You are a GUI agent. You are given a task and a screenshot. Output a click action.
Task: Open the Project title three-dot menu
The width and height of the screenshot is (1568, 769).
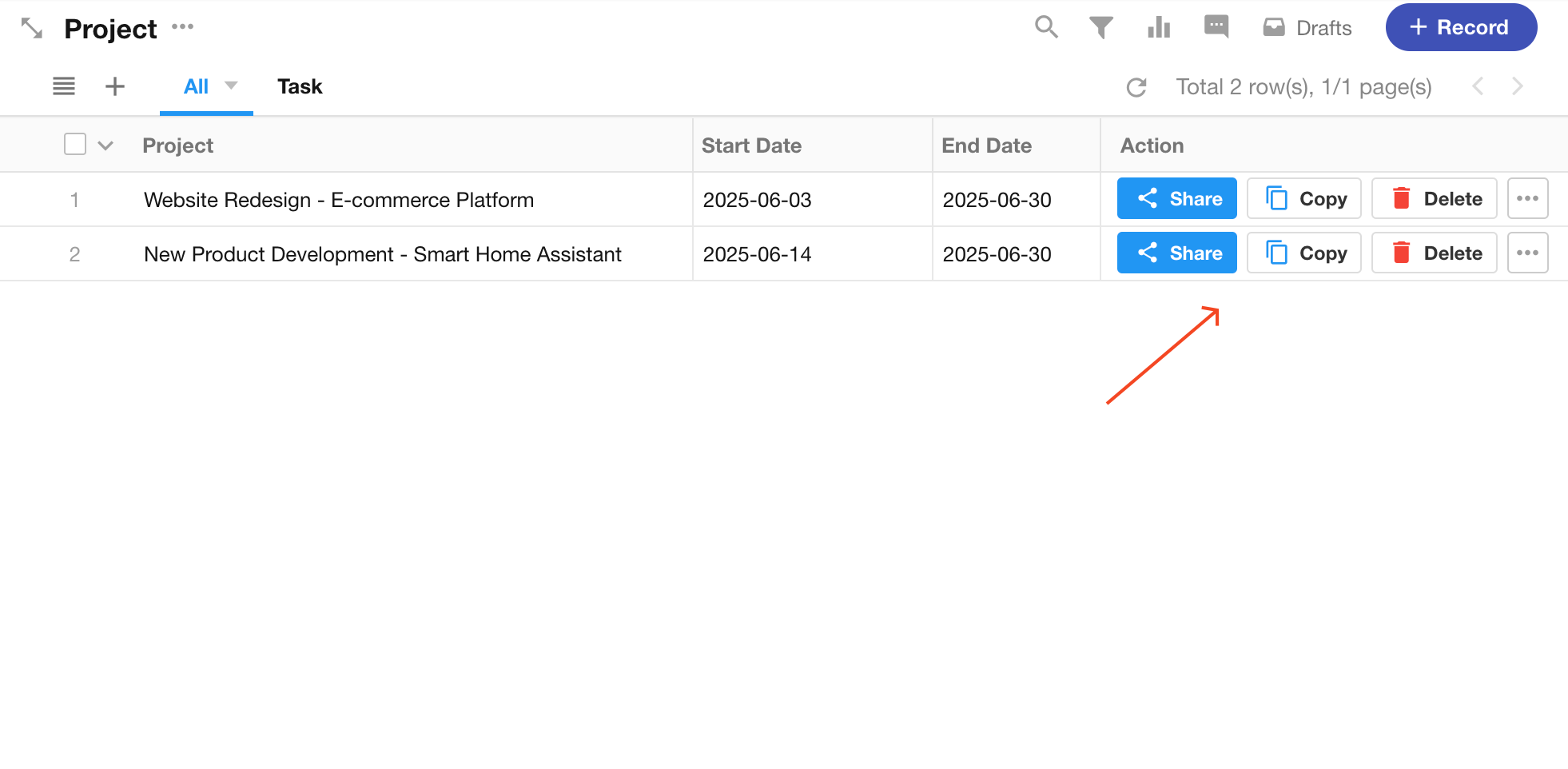[183, 26]
